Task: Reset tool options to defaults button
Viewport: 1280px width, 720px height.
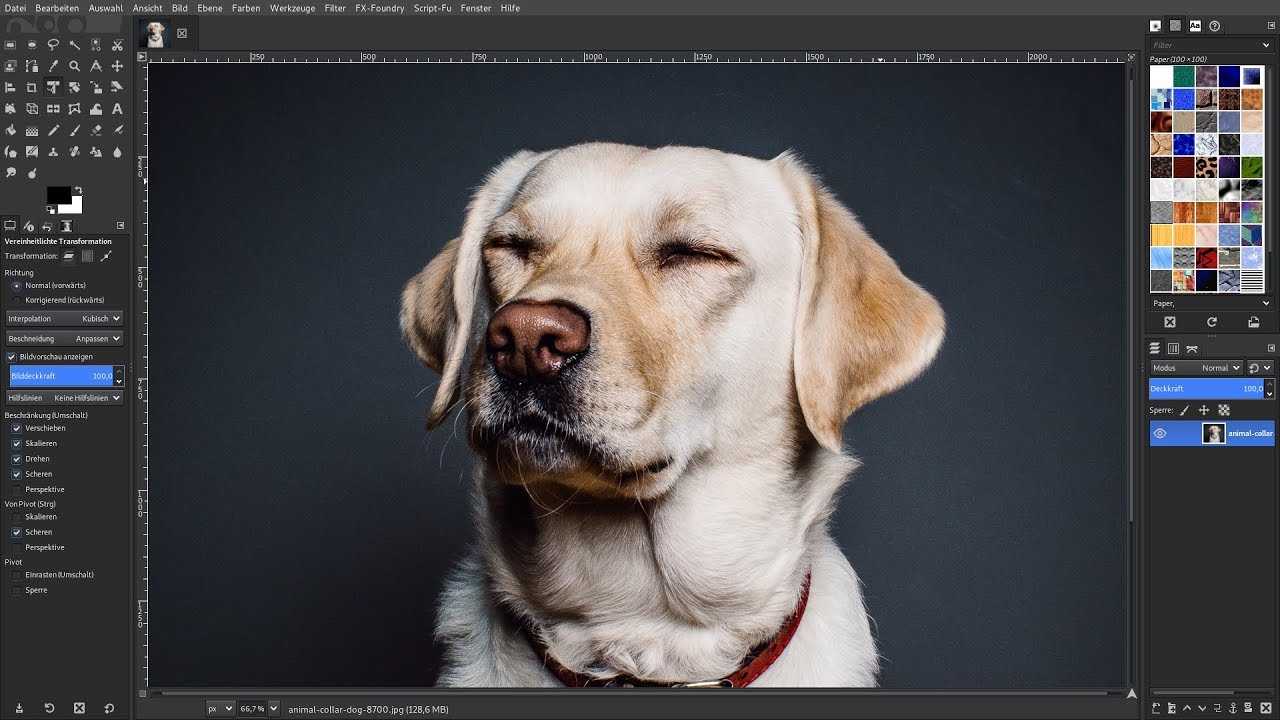Action: coord(109,708)
